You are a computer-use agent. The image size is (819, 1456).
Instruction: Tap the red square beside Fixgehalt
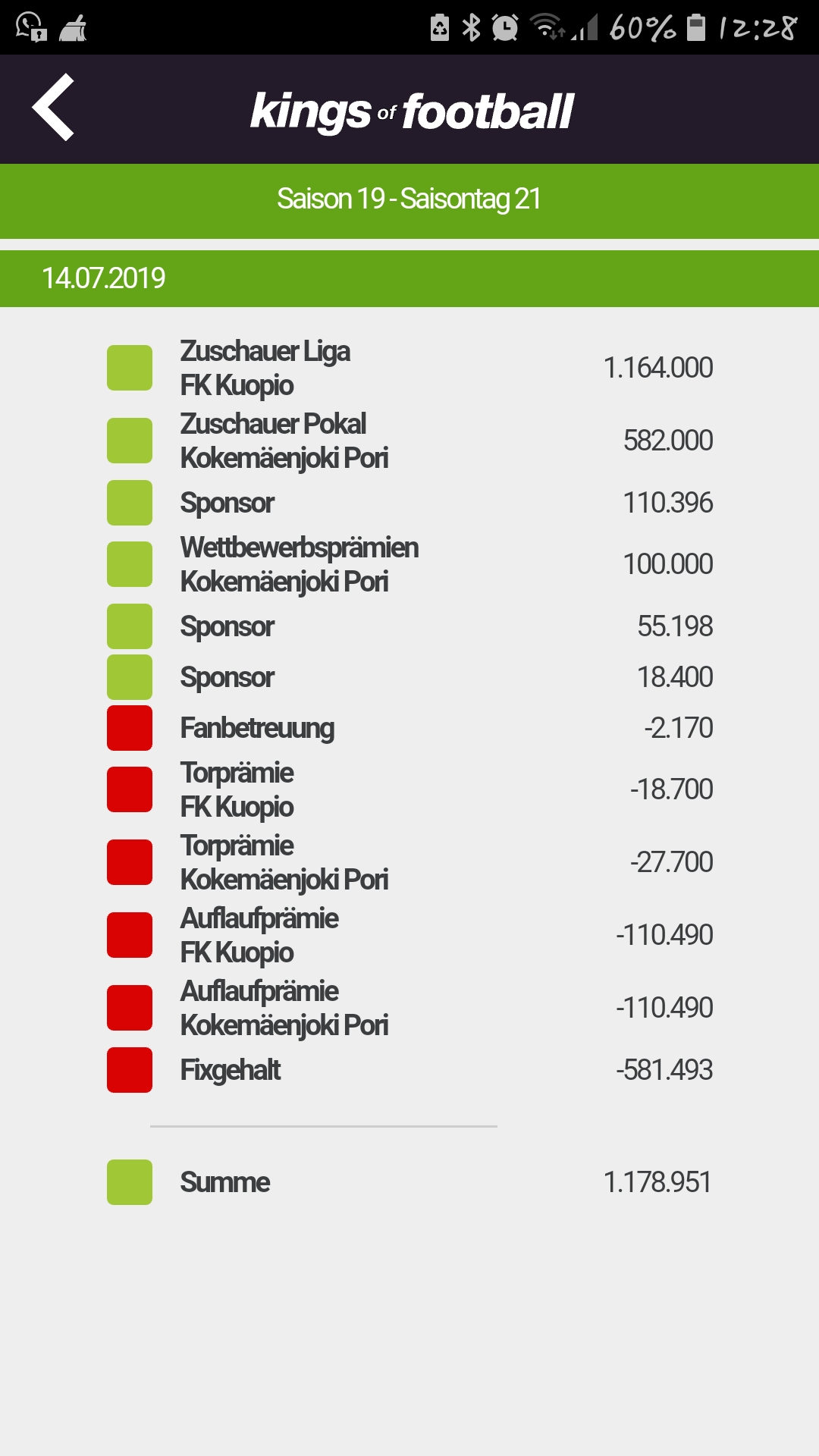(x=130, y=1070)
